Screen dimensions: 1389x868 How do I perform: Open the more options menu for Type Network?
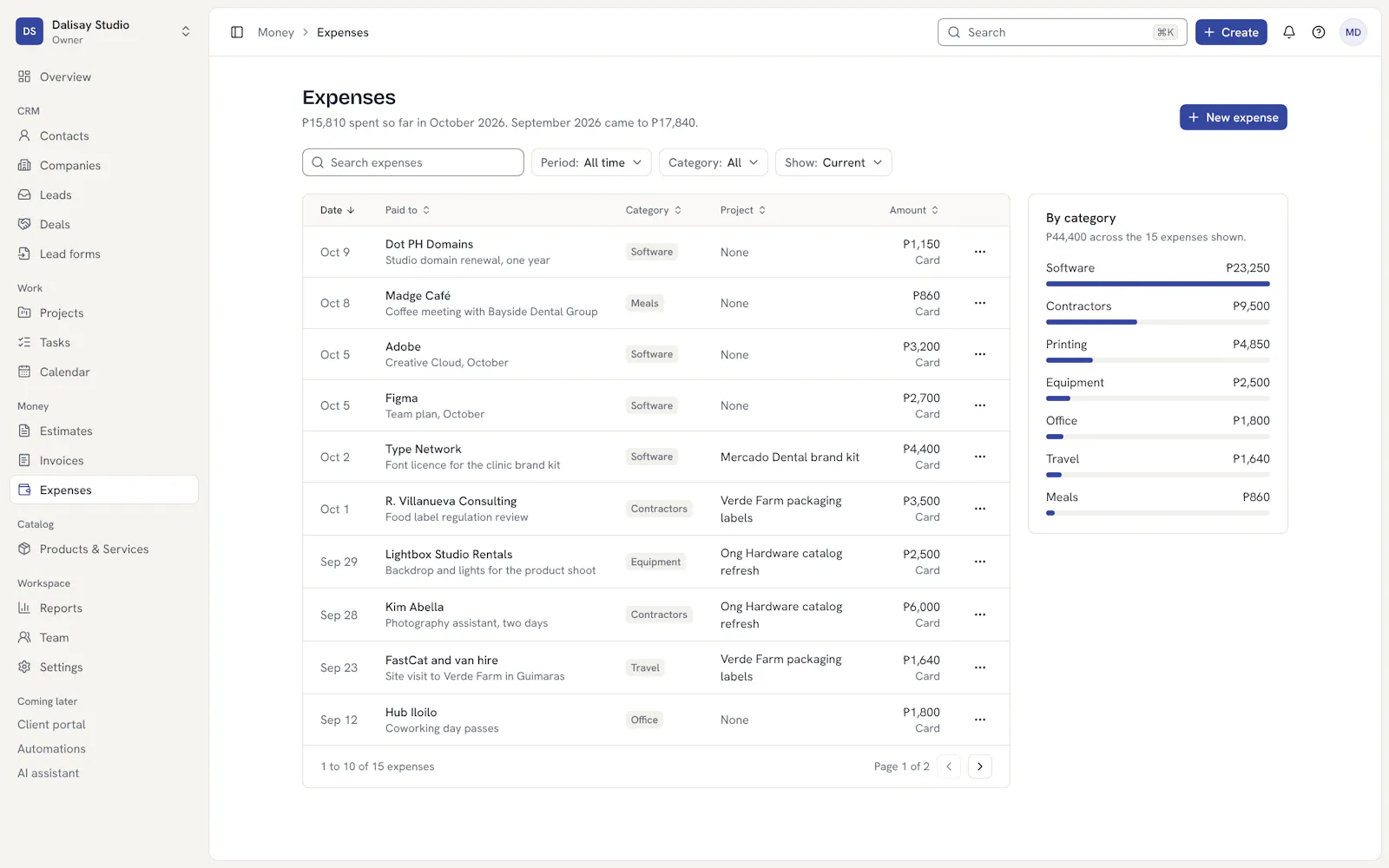click(980, 457)
